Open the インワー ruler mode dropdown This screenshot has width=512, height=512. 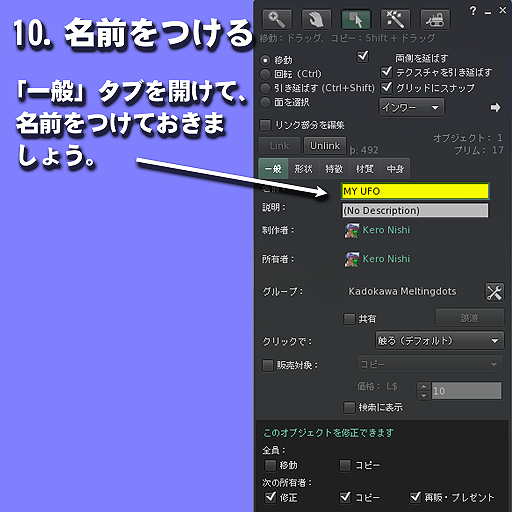pyautogui.click(x=411, y=107)
